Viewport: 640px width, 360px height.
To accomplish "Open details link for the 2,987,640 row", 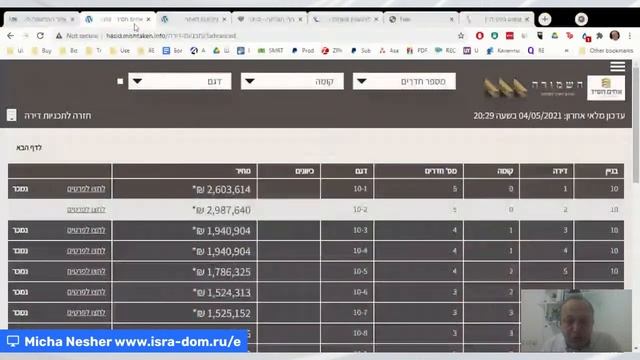I will 86,209.
